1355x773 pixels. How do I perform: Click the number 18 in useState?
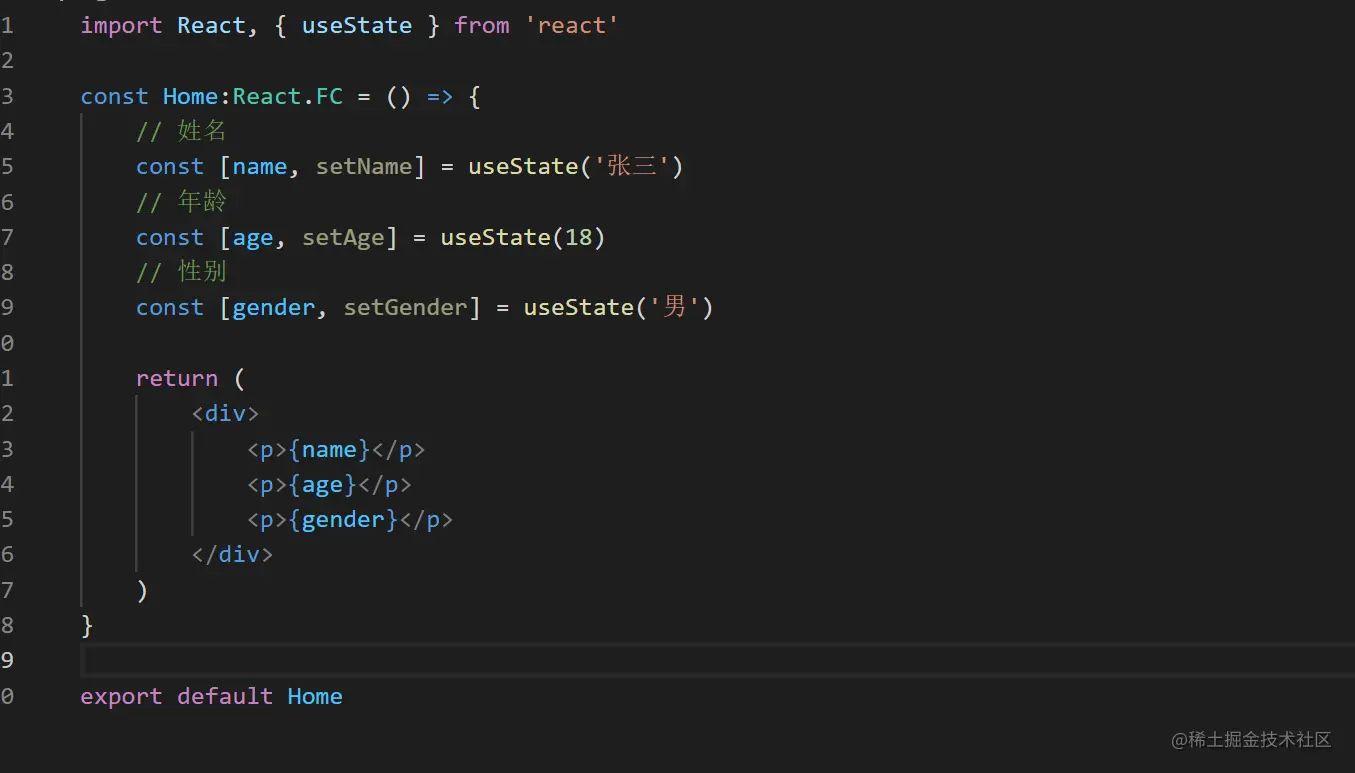point(578,237)
